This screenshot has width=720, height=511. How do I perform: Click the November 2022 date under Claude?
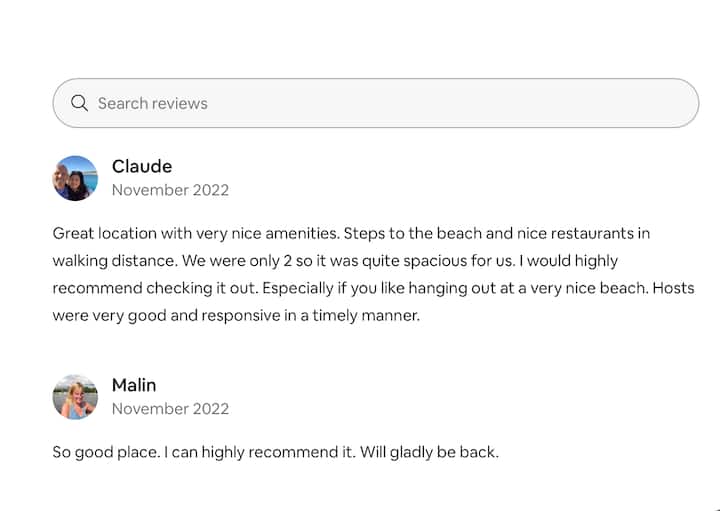170,190
